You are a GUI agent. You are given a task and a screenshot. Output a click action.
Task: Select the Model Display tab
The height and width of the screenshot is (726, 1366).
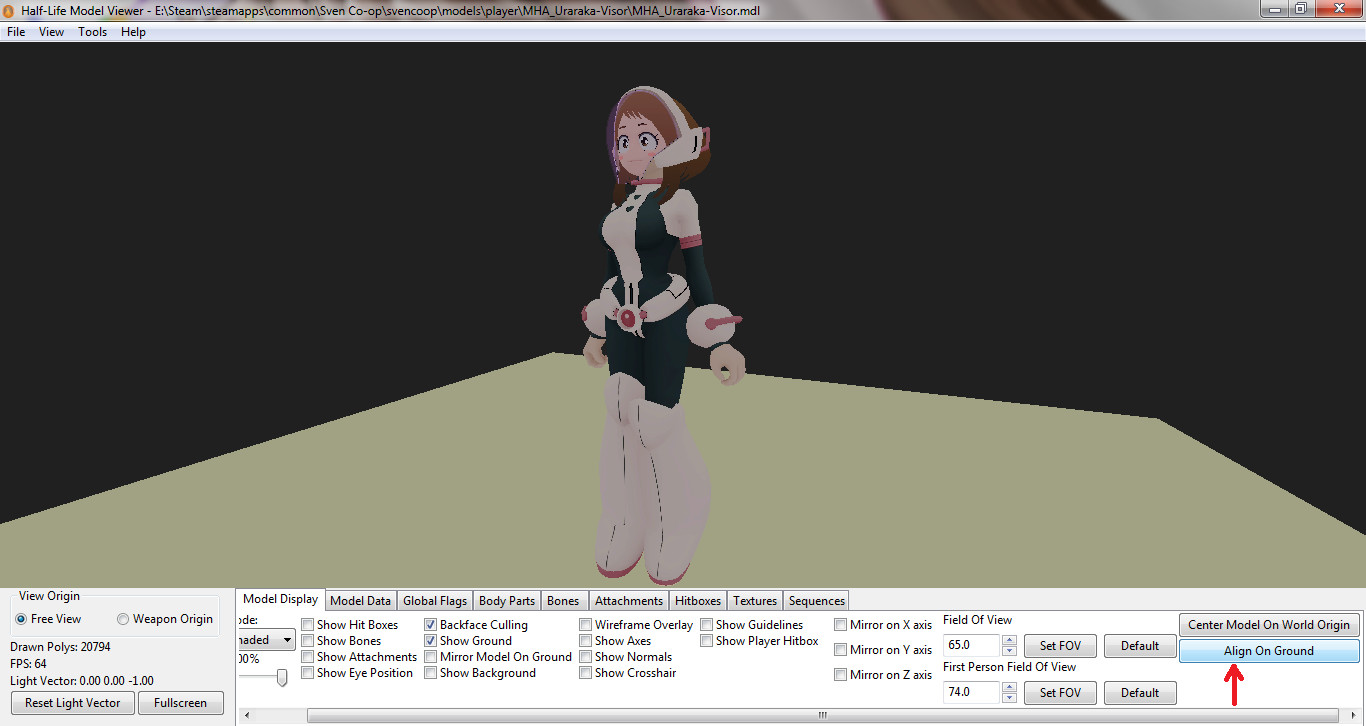tap(281, 599)
